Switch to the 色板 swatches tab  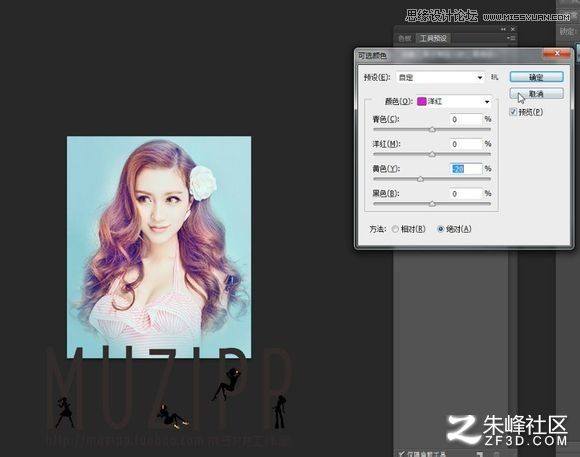pyautogui.click(x=405, y=38)
